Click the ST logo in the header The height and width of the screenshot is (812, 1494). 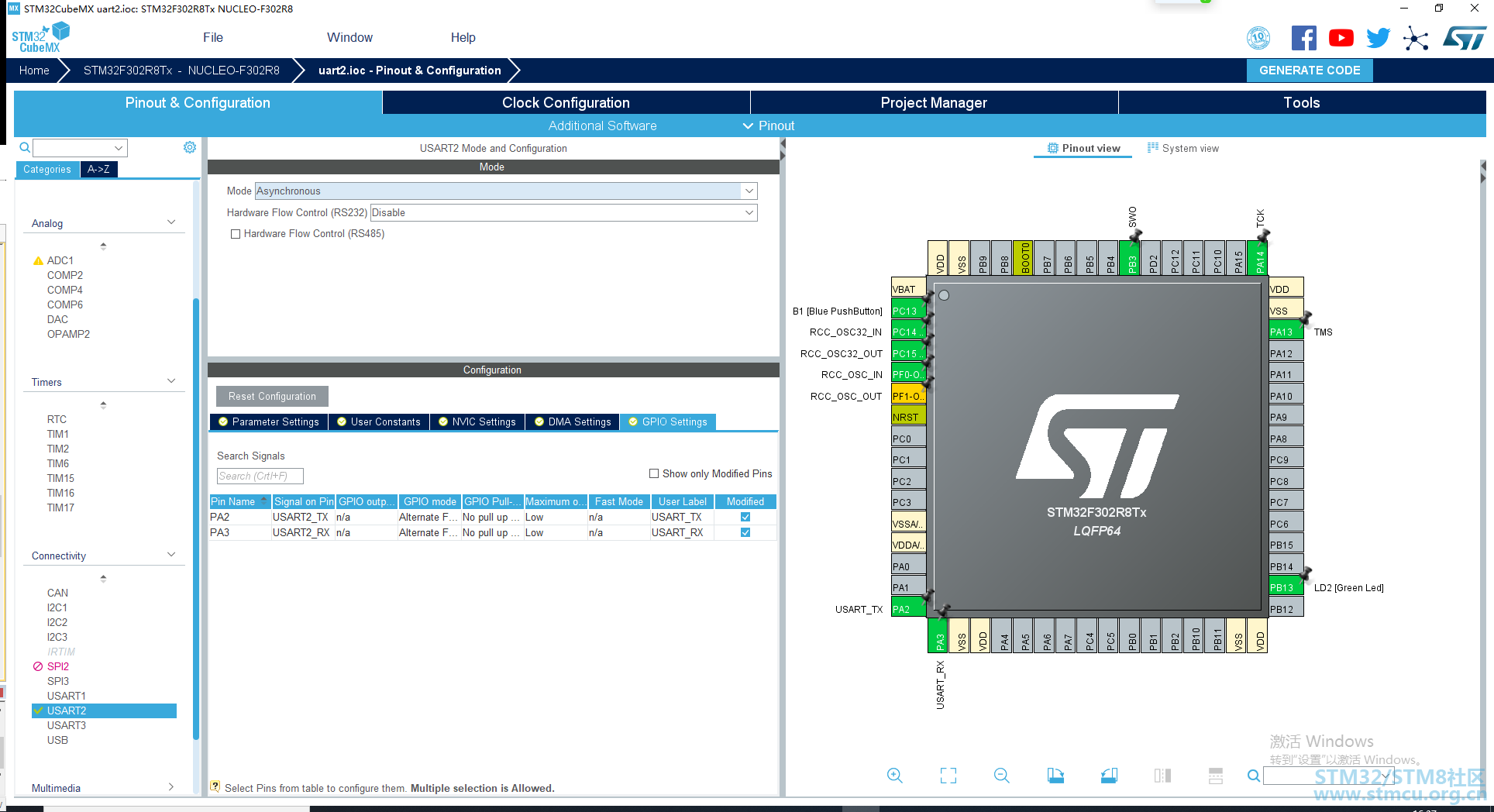click(x=1464, y=38)
